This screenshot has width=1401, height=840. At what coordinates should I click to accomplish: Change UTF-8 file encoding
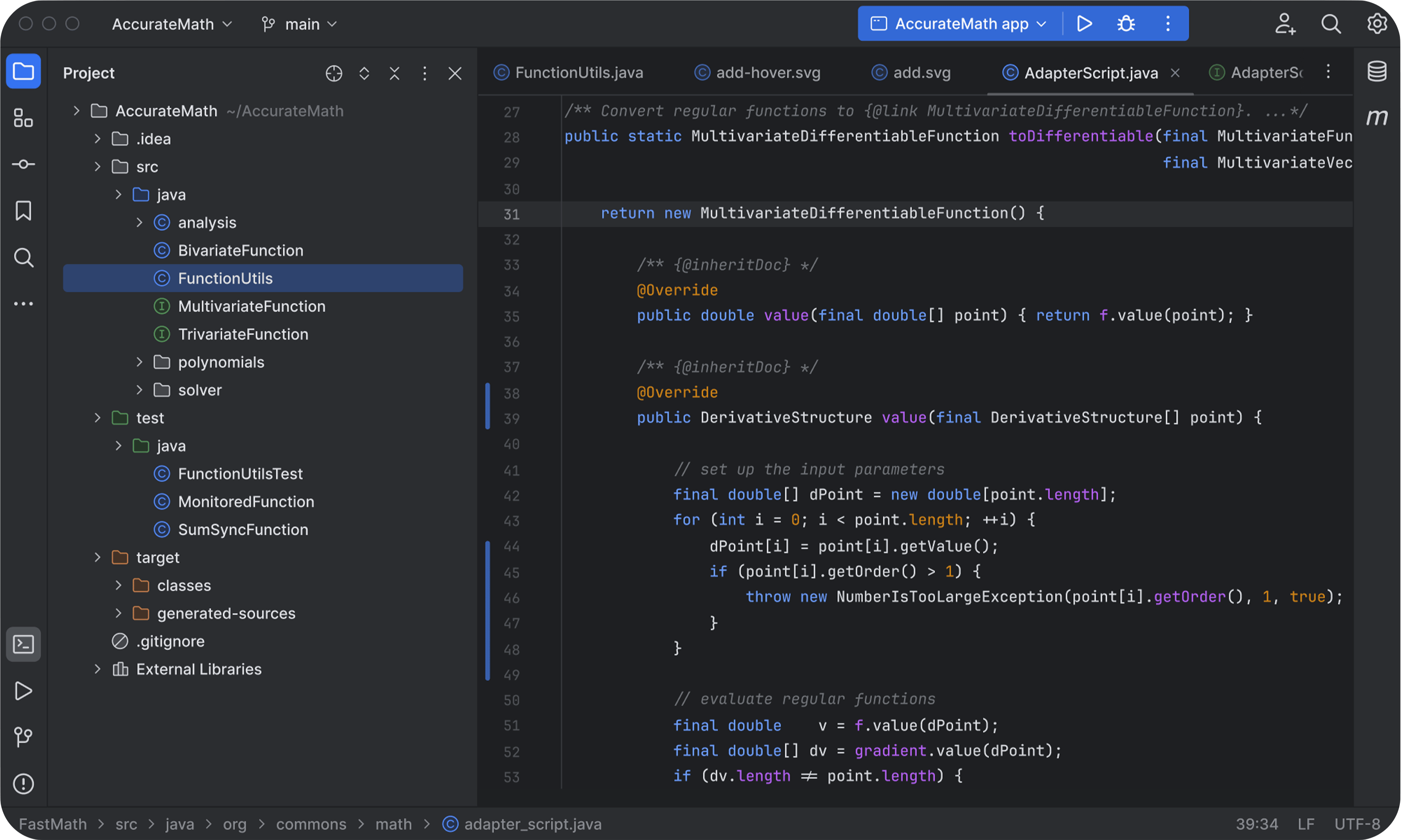pos(1358,824)
